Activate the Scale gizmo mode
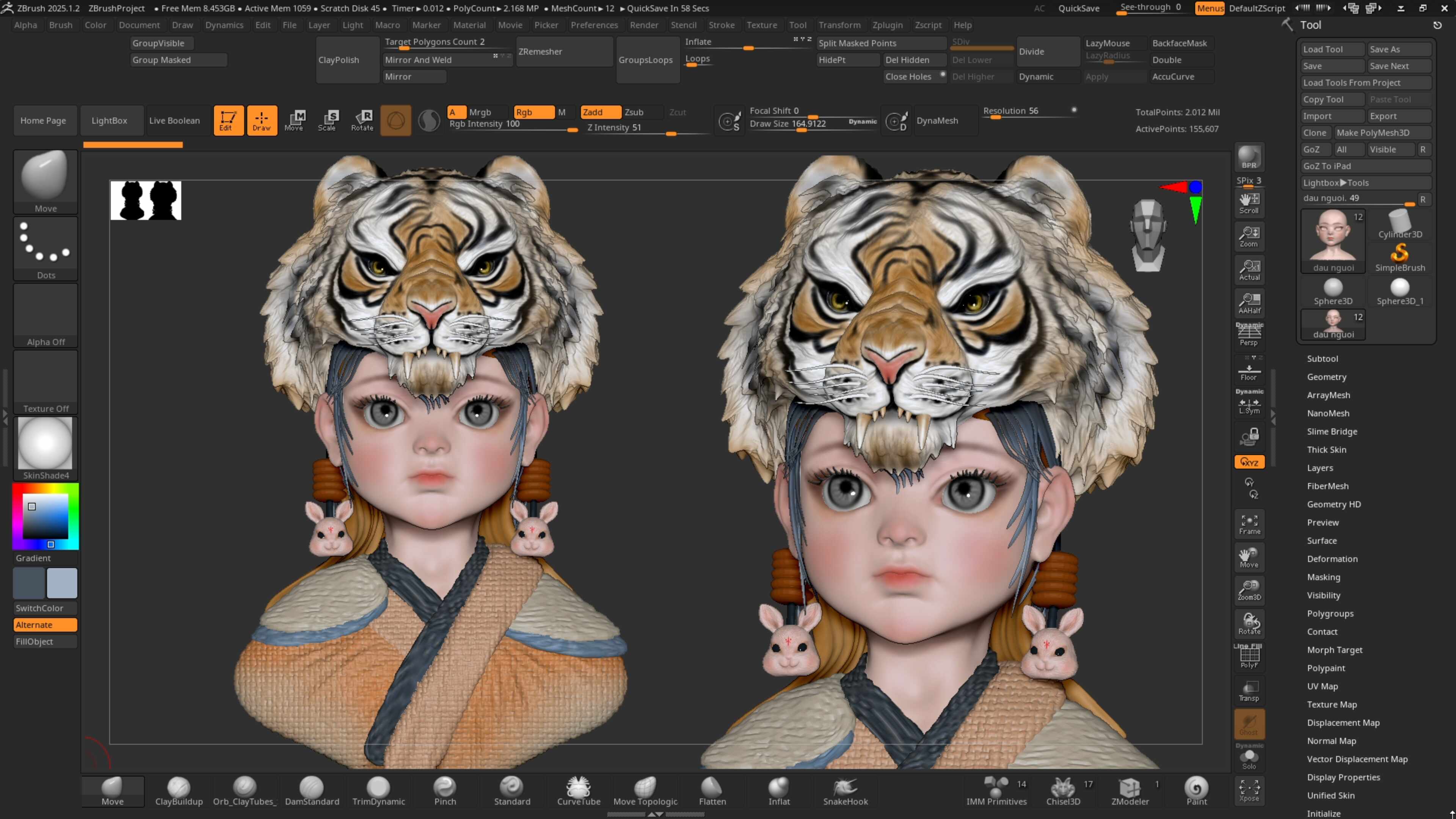Screen dimensions: 1456x819 click(327, 120)
